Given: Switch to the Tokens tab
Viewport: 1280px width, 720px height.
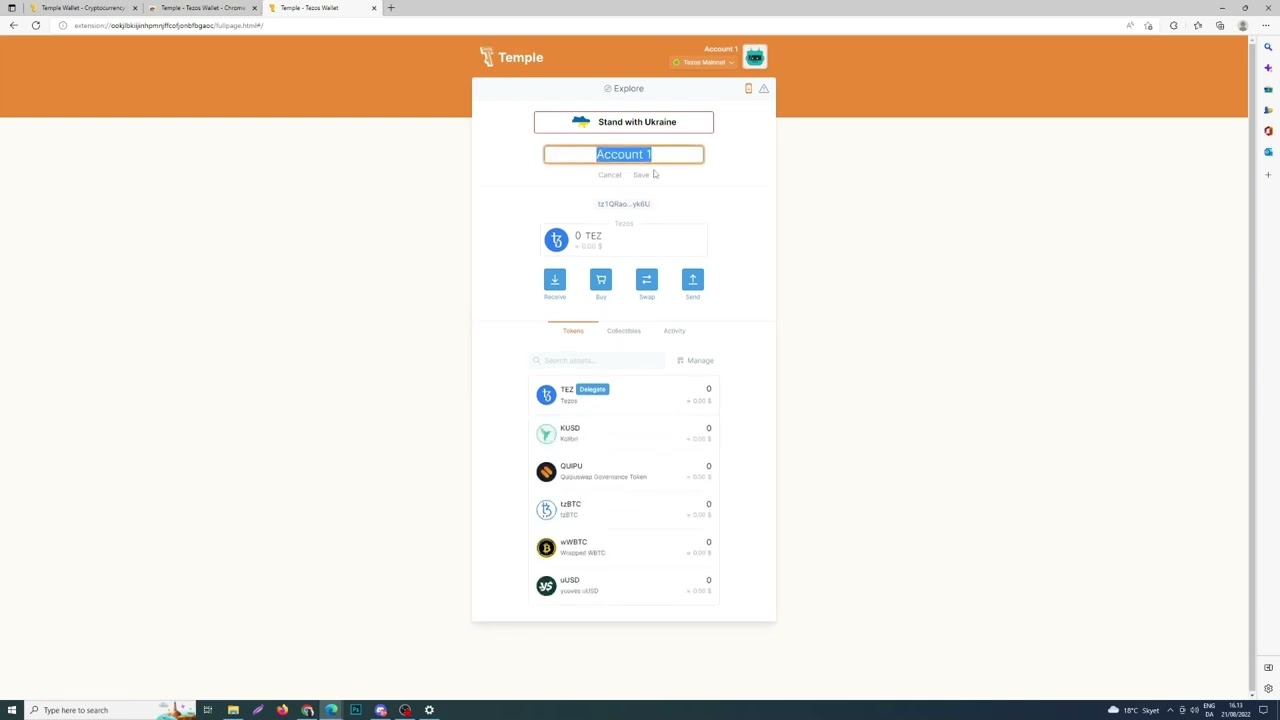Looking at the screenshot, I should pyautogui.click(x=573, y=331).
